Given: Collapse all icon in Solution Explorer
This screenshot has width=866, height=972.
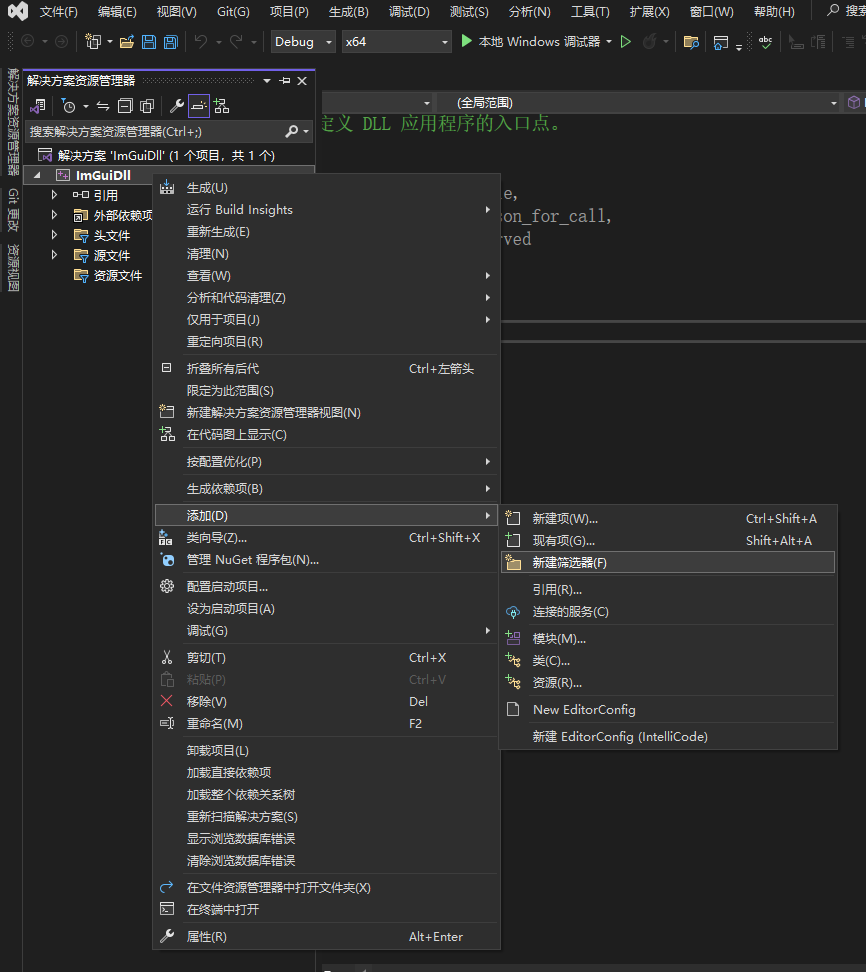Looking at the screenshot, I should (x=125, y=106).
